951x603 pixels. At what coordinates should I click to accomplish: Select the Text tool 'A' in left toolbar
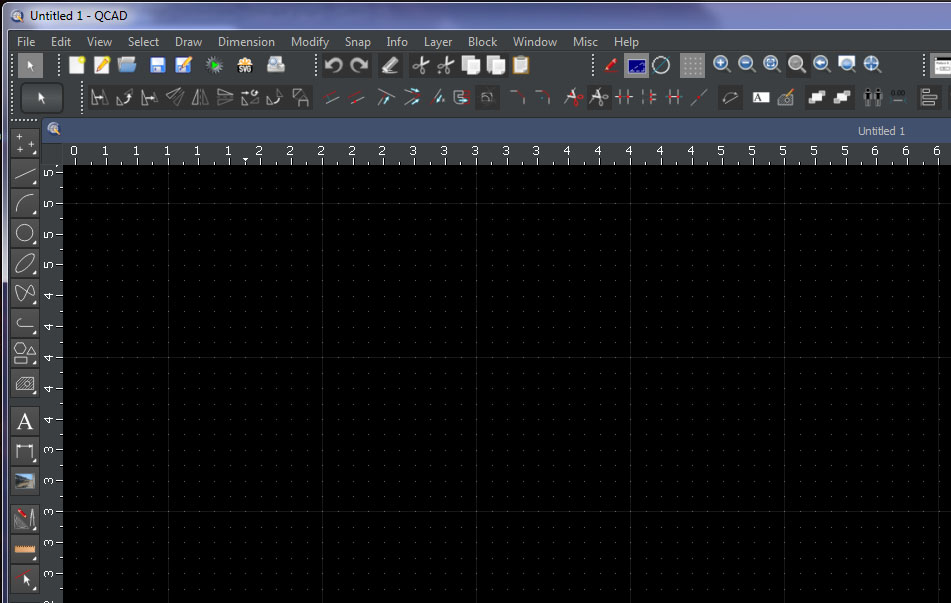tap(25, 421)
